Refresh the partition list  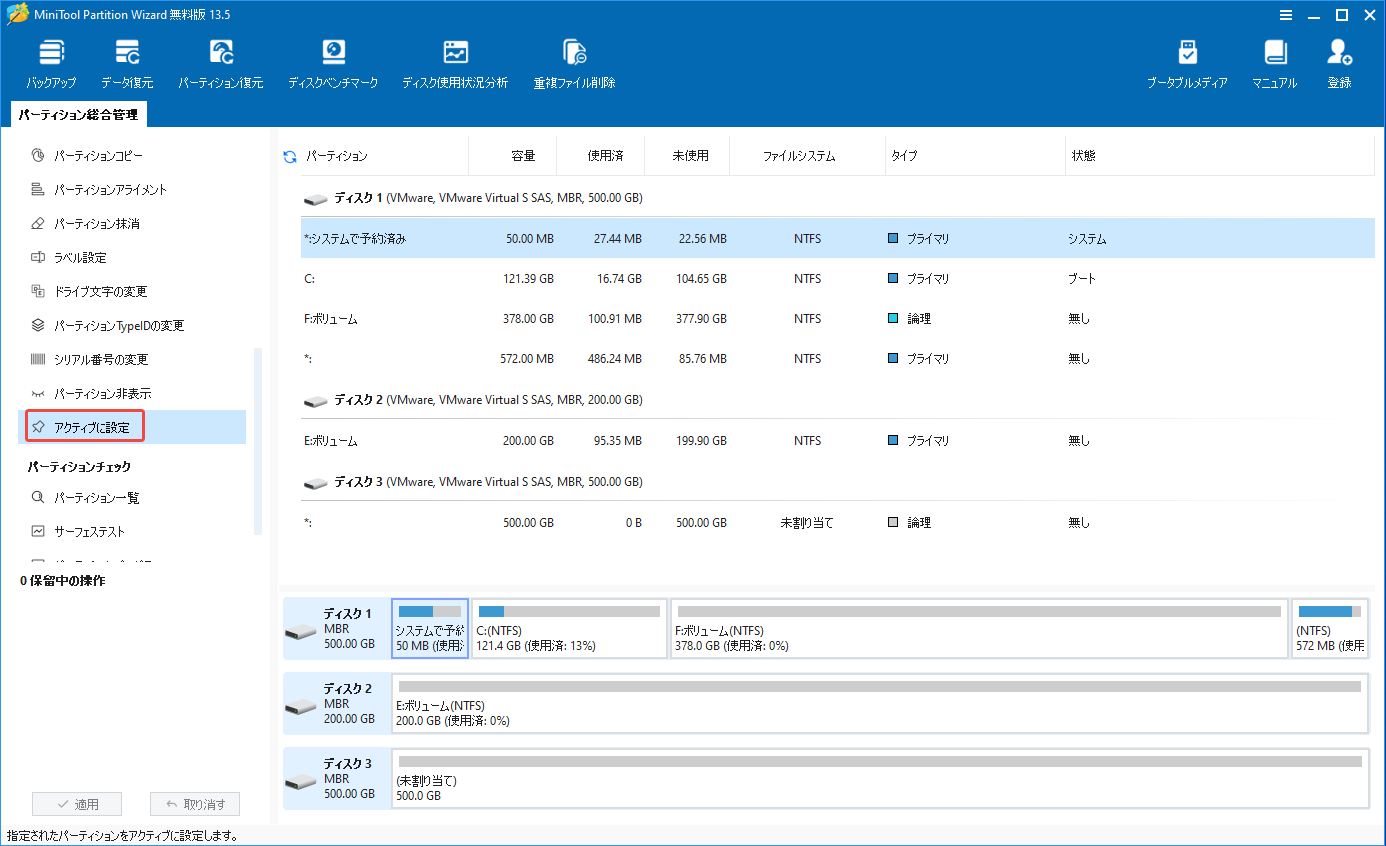click(x=291, y=155)
